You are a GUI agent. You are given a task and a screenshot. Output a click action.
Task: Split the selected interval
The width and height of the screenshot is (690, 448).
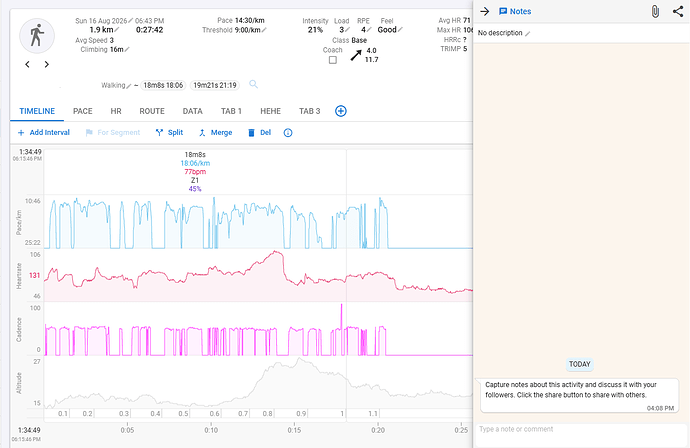tap(169, 132)
